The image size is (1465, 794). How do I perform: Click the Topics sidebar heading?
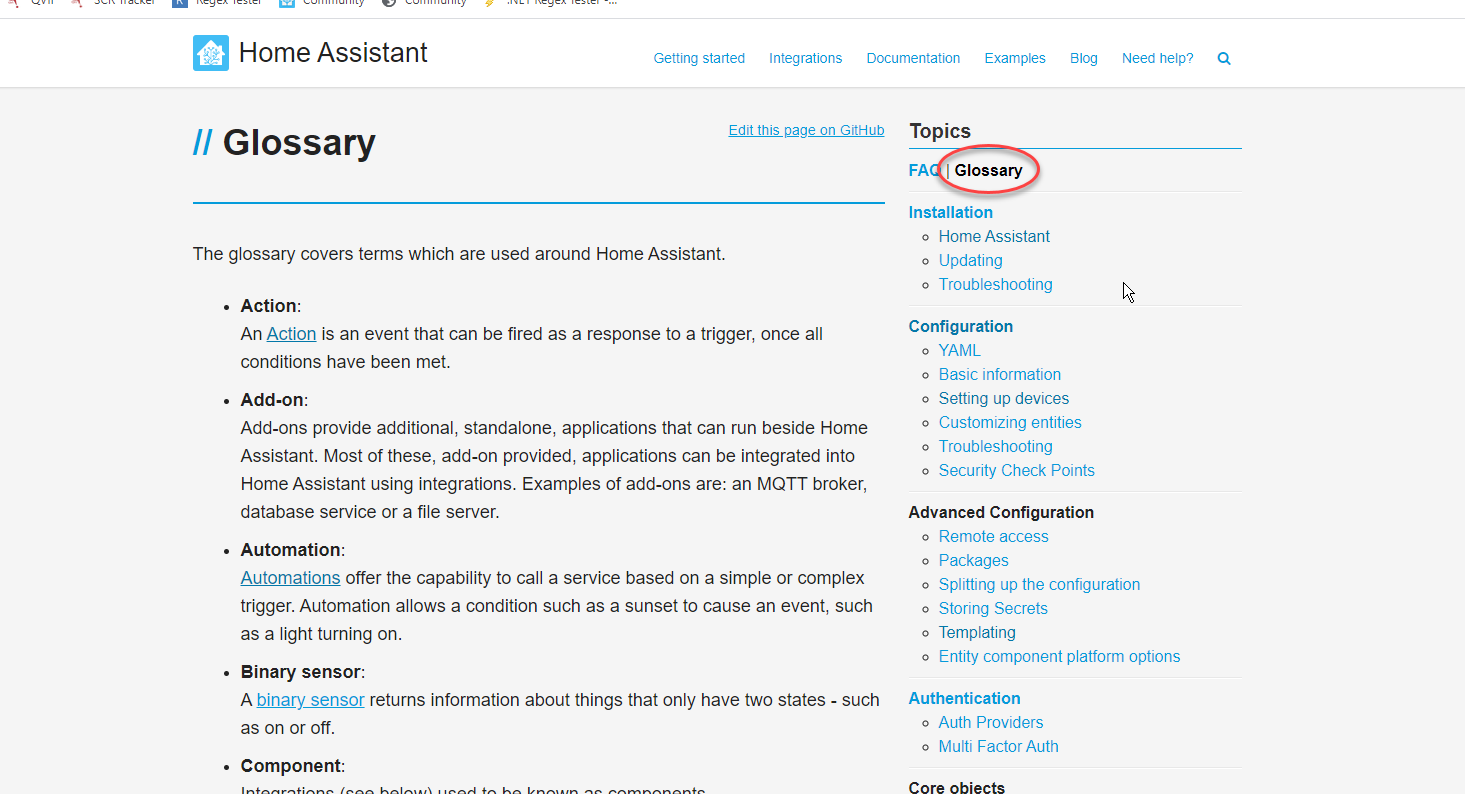(x=940, y=131)
